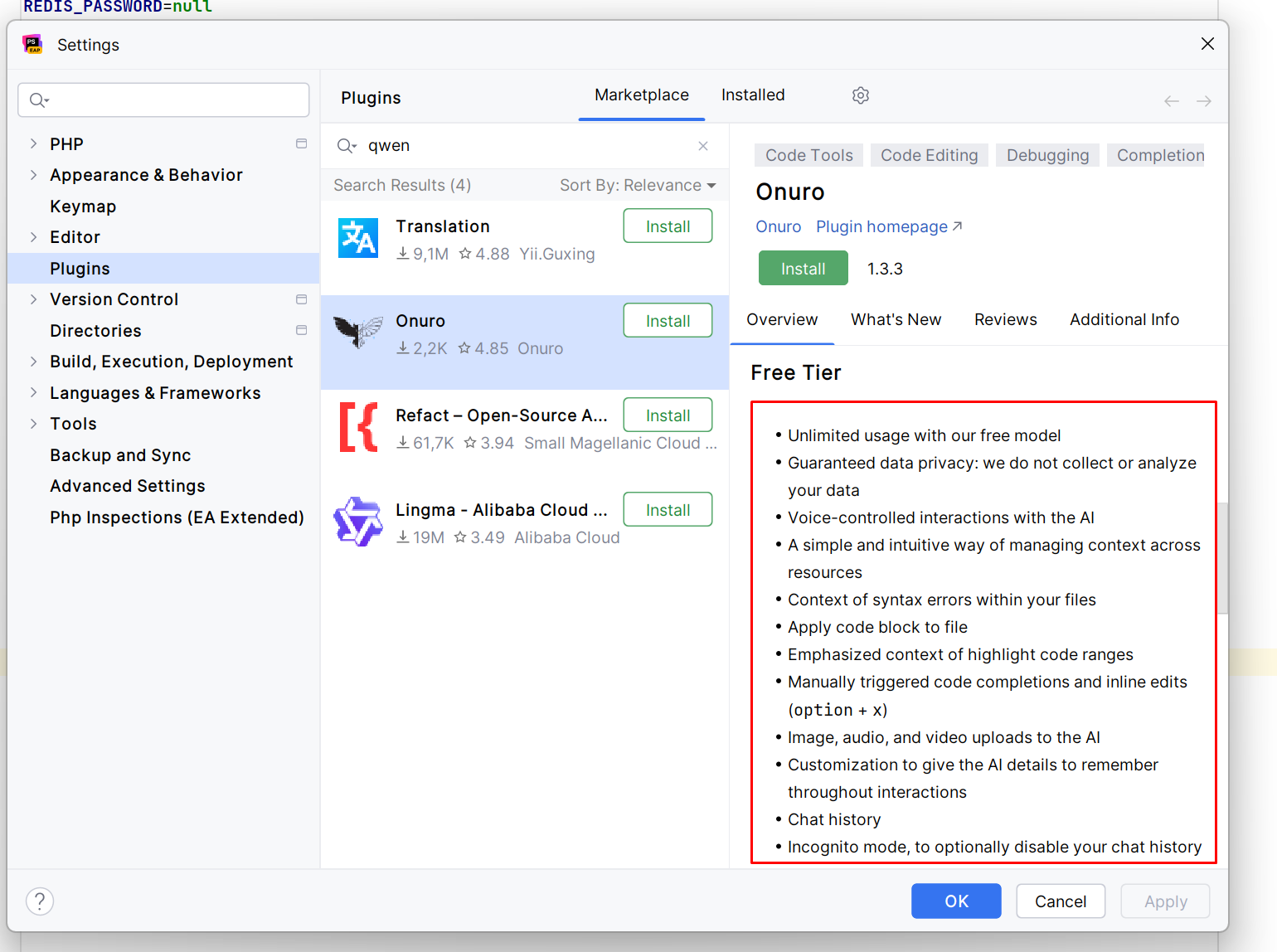1277x952 pixels.
Task: Click the qwen plugin search field
Action: click(x=527, y=146)
